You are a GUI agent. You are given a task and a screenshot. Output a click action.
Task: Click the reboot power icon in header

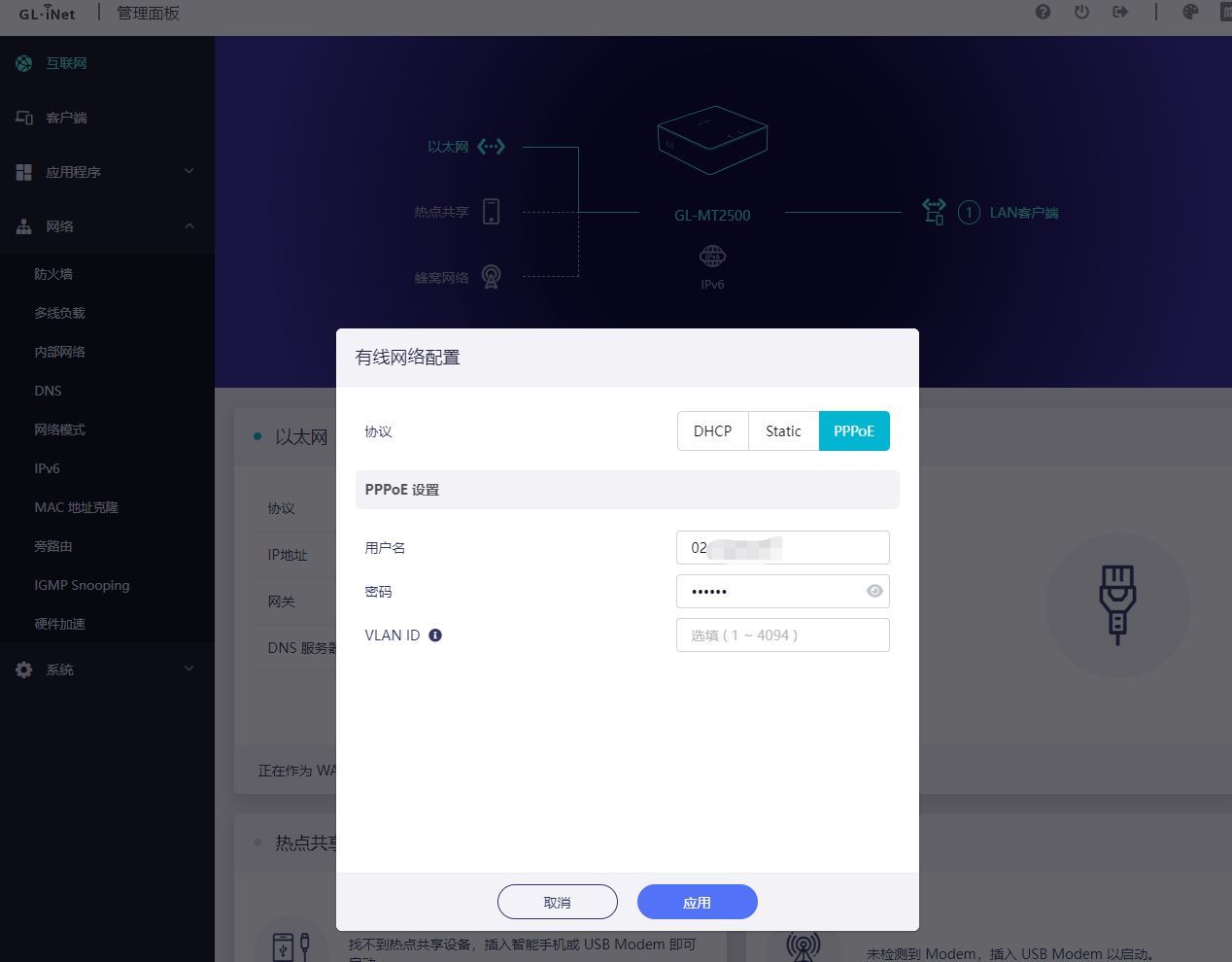(x=1081, y=13)
